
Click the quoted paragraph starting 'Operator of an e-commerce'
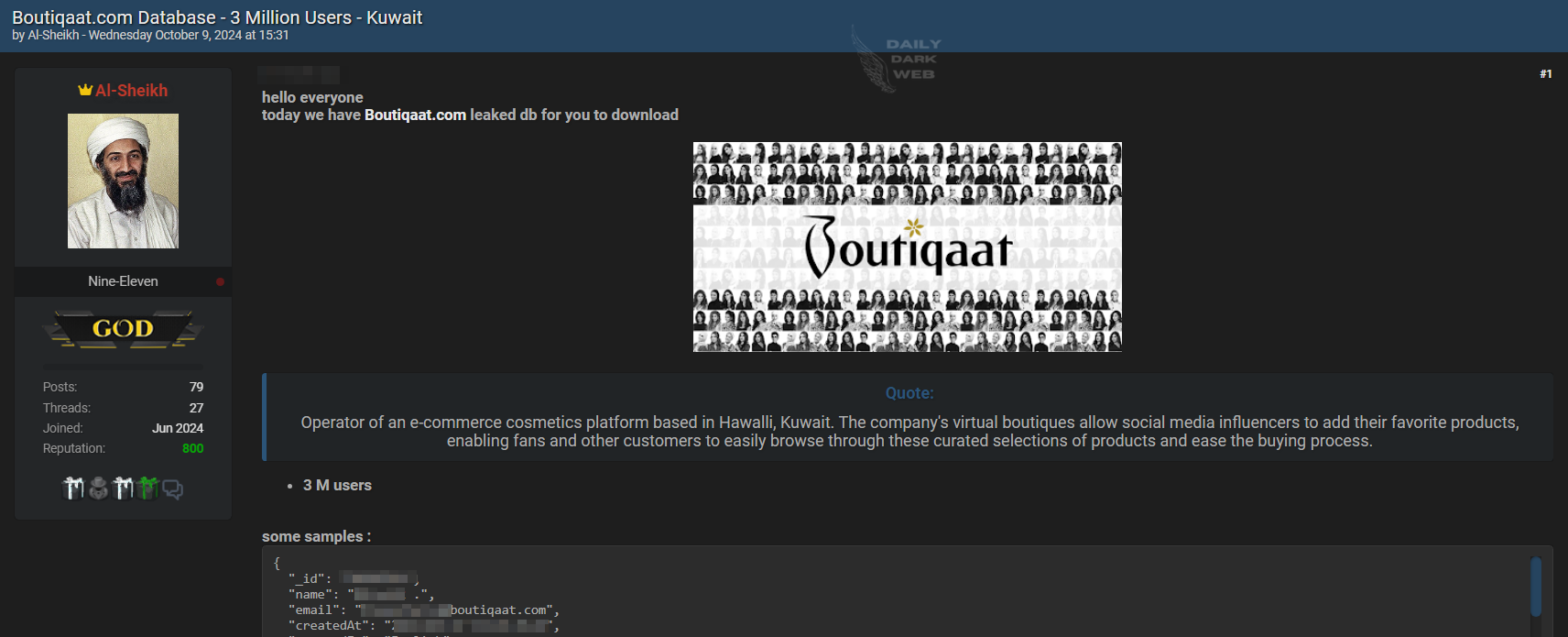909,432
